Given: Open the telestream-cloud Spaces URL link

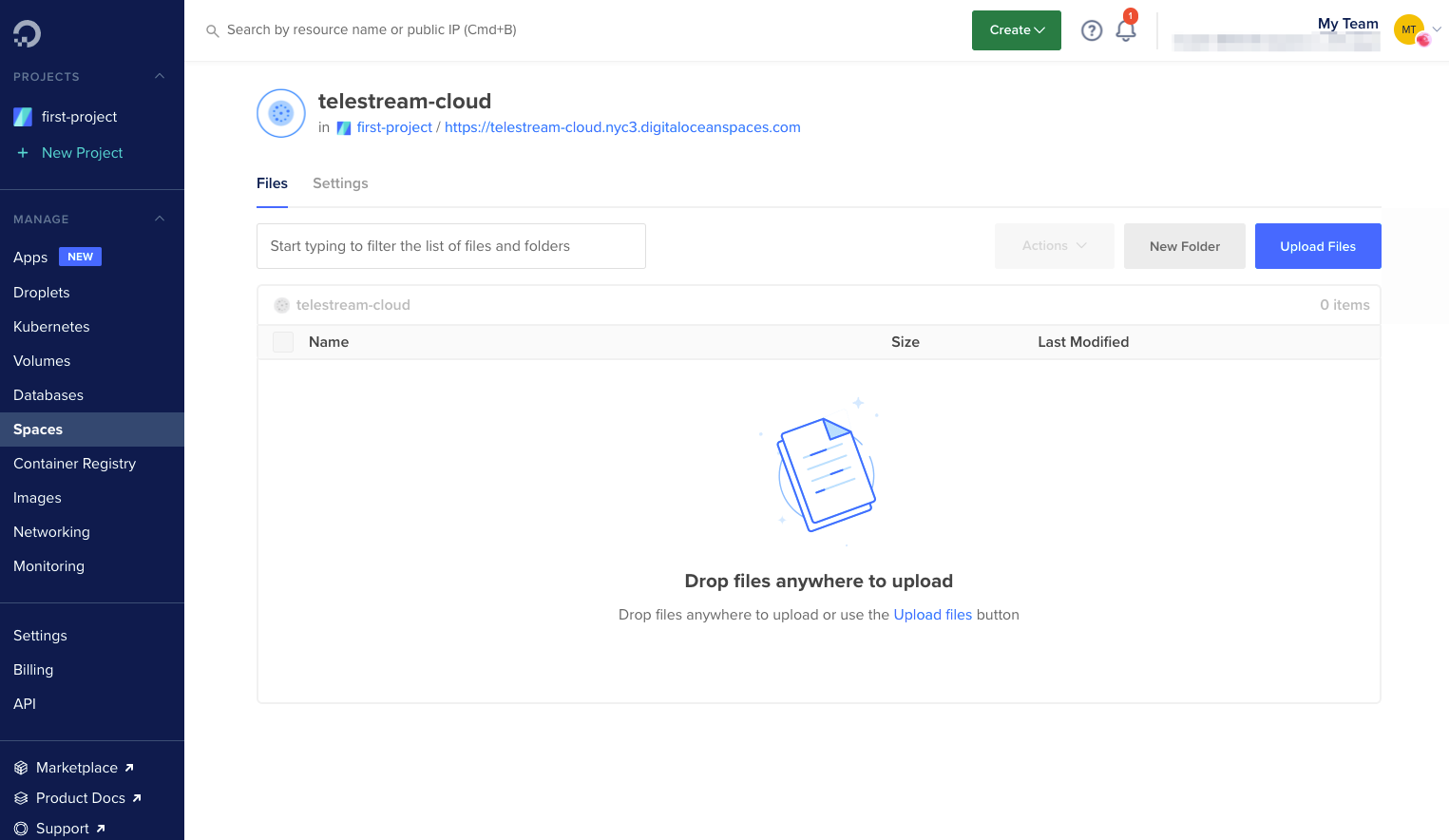Looking at the screenshot, I should pyautogui.click(x=622, y=127).
